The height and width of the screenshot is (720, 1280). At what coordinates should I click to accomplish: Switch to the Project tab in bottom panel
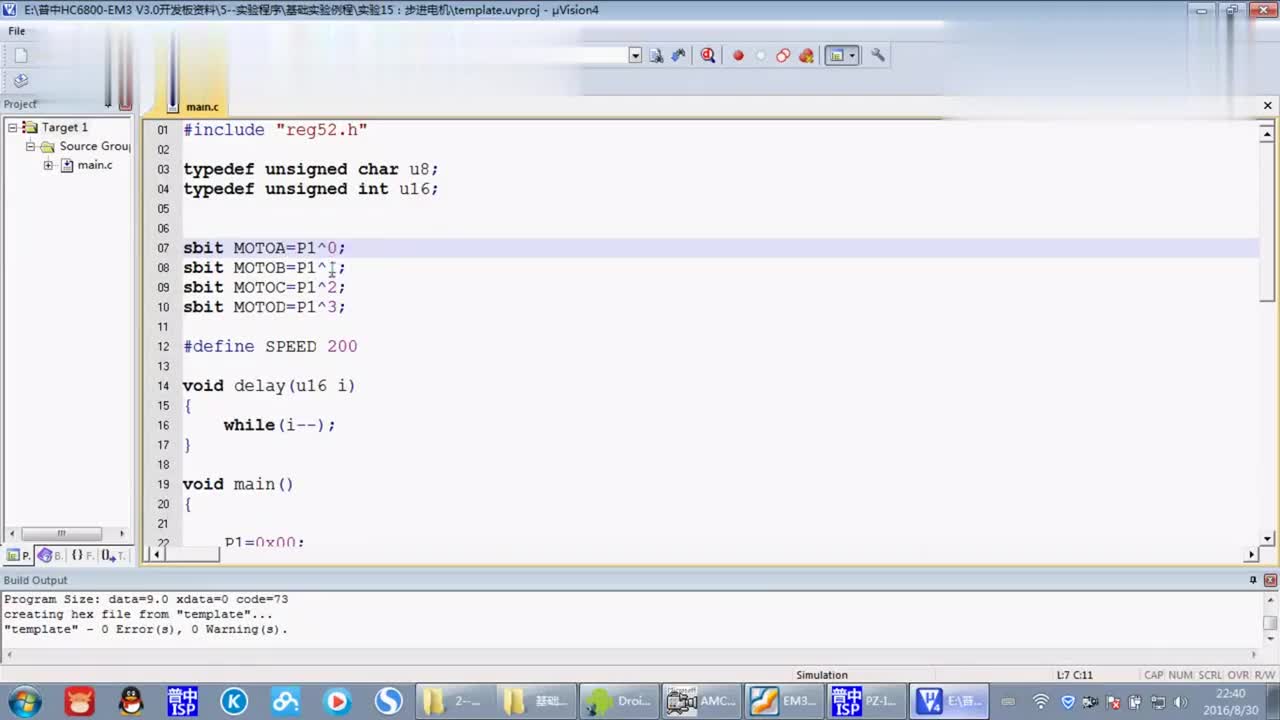tap(19, 555)
